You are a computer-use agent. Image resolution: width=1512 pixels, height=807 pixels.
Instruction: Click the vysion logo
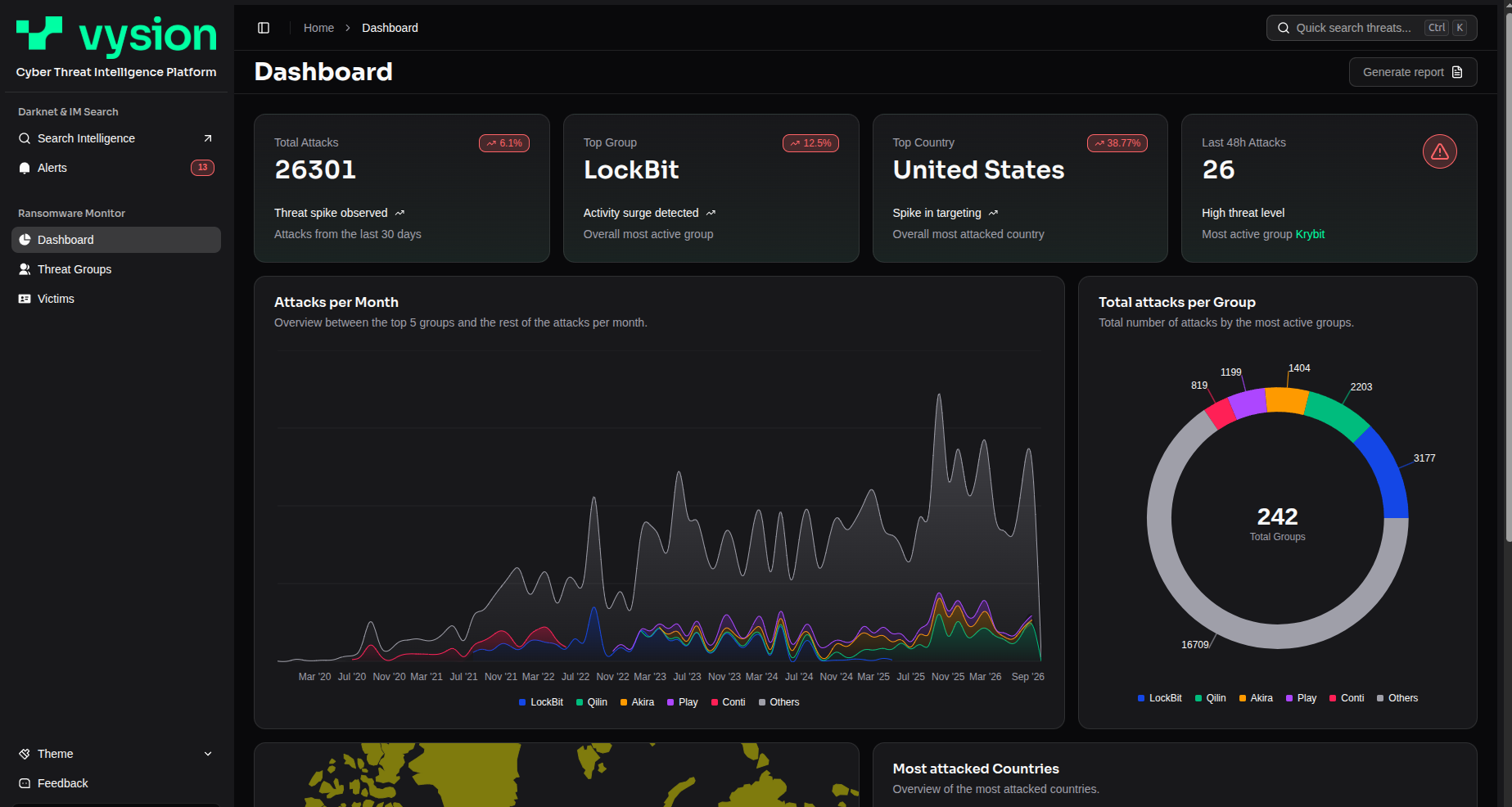116,36
